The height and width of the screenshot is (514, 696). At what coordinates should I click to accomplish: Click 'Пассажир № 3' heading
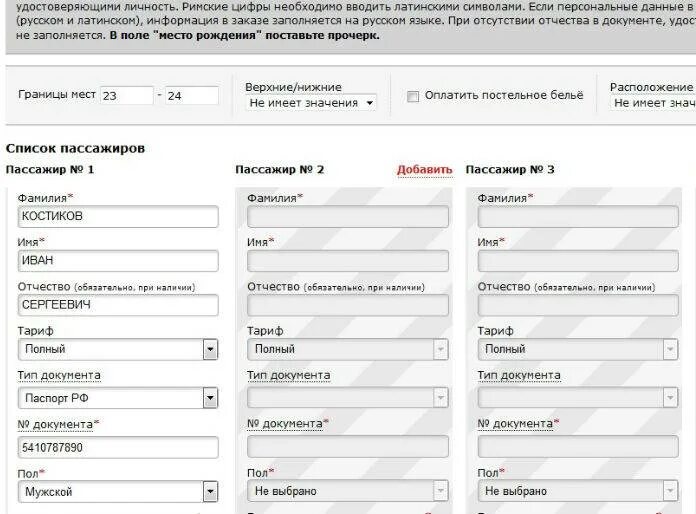click(510, 170)
